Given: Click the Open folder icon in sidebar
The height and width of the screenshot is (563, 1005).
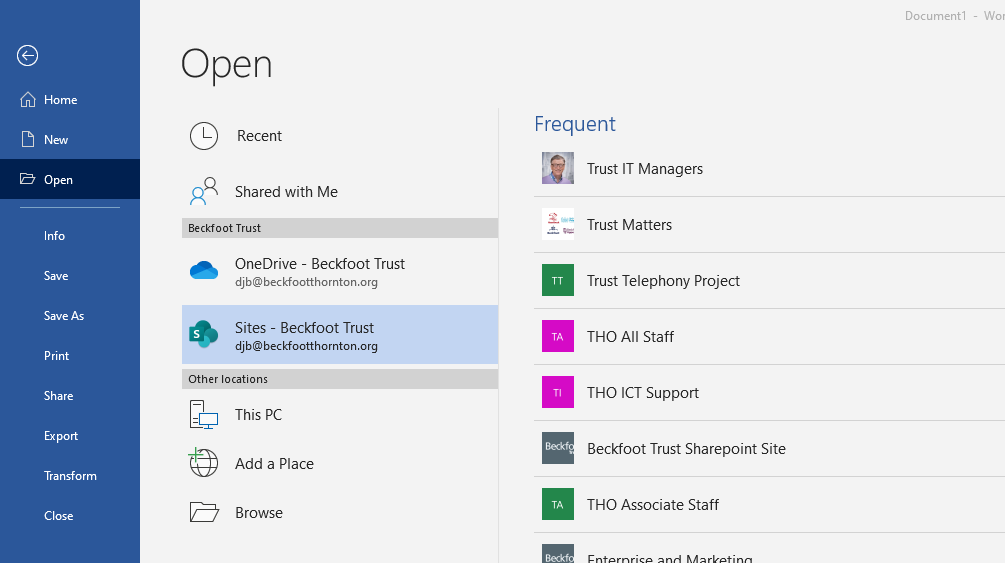Looking at the screenshot, I should click(27, 179).
